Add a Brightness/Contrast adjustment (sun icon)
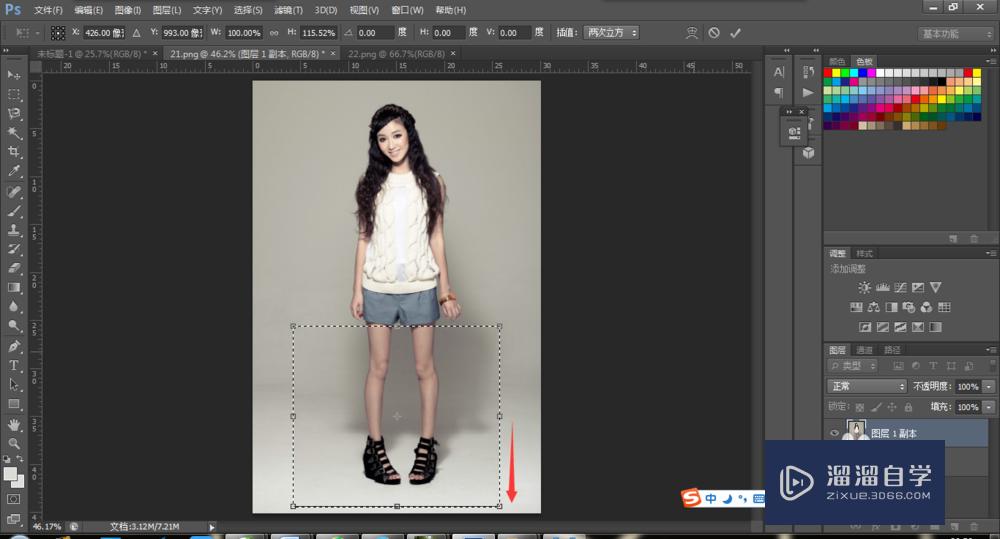 pyautogui.click(x=864, y=288)
